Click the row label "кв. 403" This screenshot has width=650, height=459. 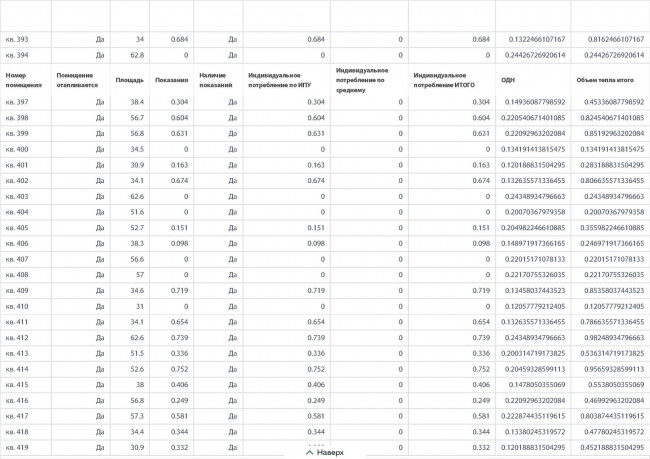17,197
